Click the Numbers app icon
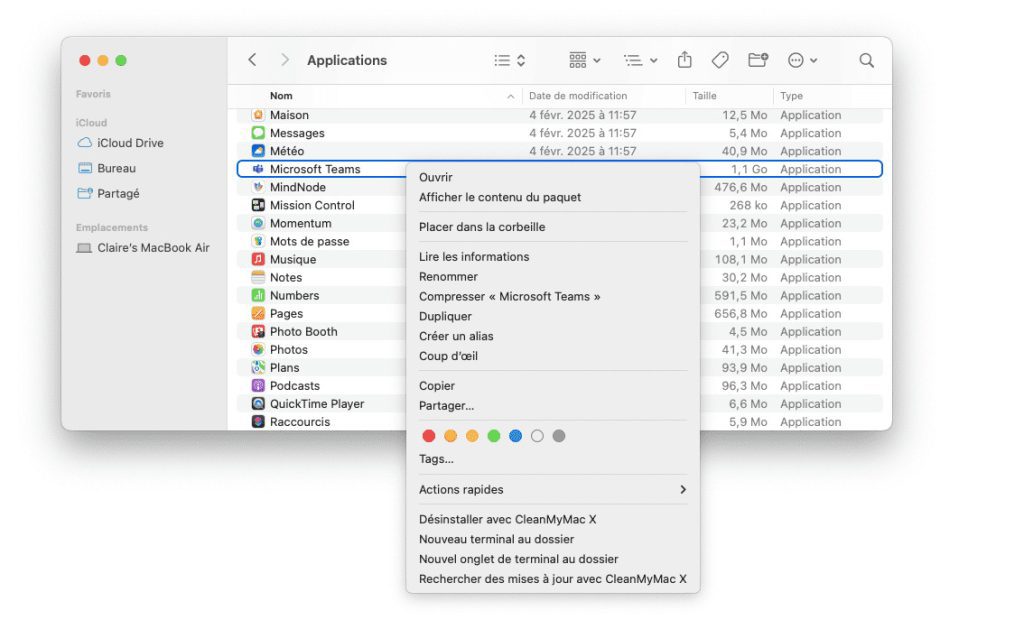1024x629 pixels. coord(258,295)
